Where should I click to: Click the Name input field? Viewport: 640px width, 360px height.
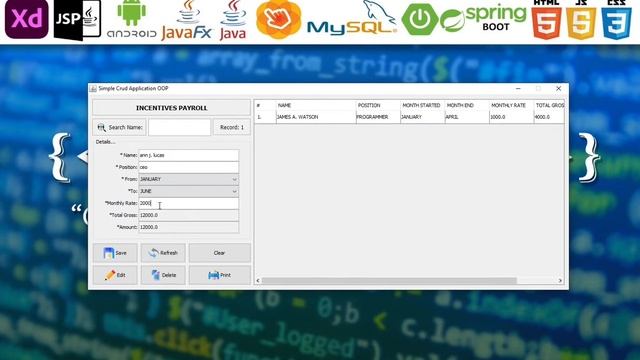[189, 155]
